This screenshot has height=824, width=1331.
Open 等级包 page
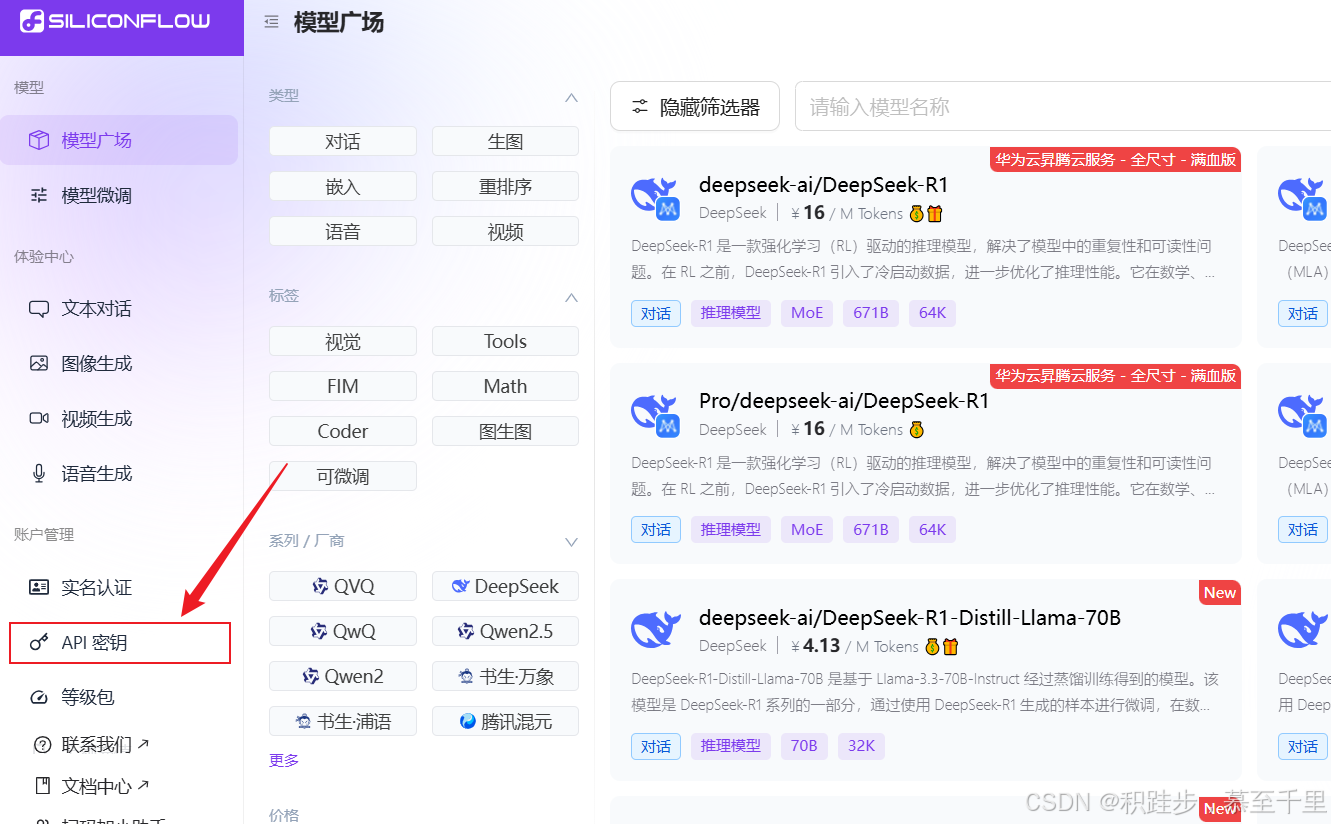pos(120,697)
